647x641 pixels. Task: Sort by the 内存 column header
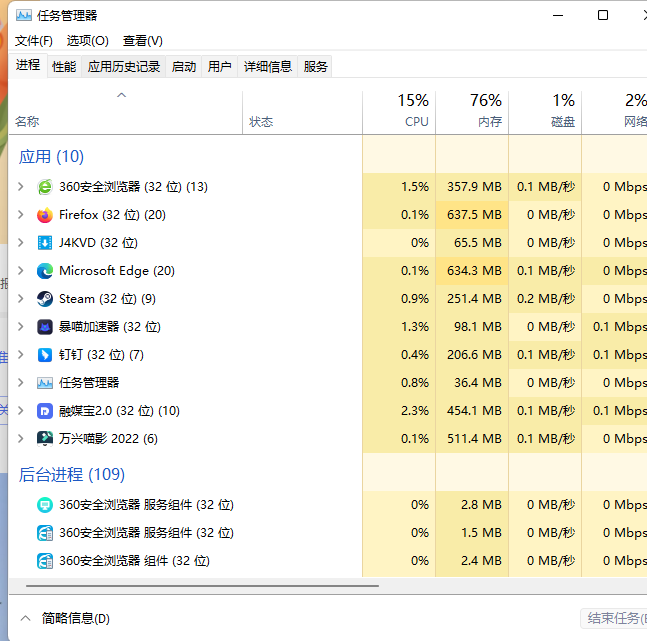pos(472,113)
